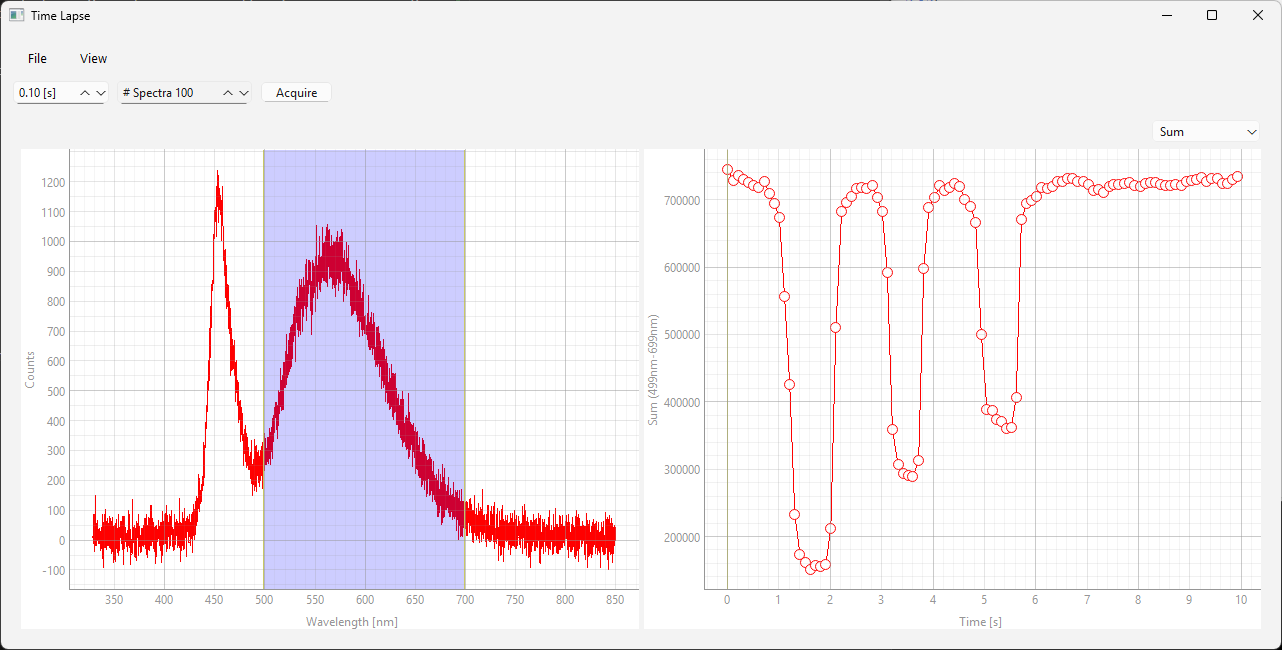Open the File menu
Image resolution: width=1282 pixels, height=650 pixels.
point(37,59)
